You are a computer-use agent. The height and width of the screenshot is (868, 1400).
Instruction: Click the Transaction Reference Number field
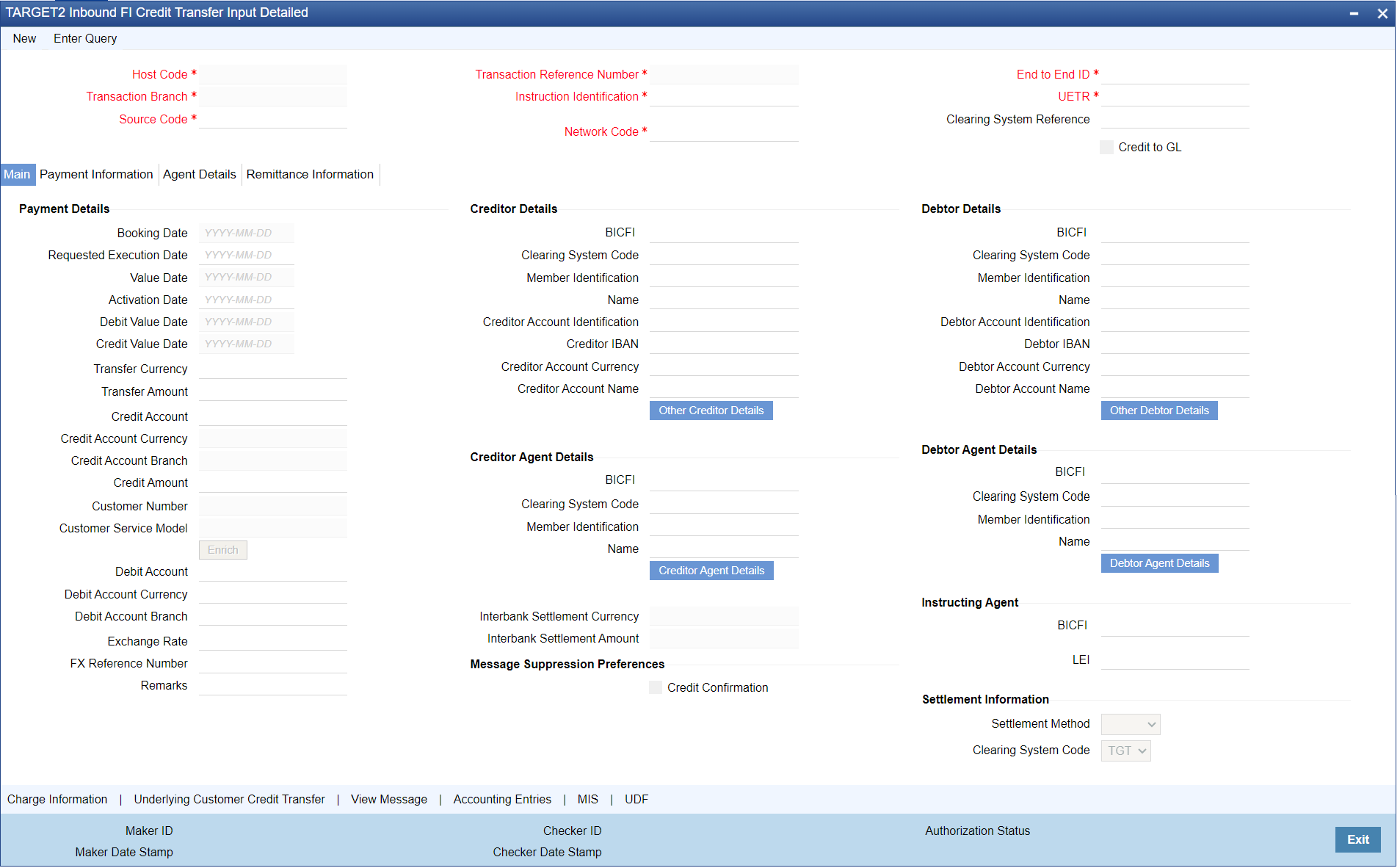tap(724, 74)
